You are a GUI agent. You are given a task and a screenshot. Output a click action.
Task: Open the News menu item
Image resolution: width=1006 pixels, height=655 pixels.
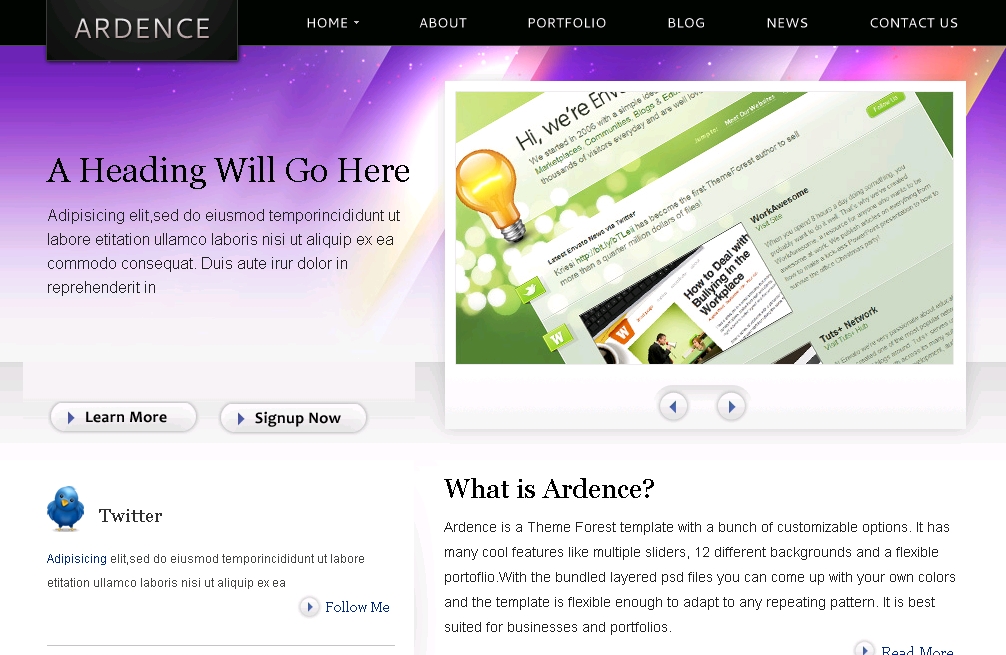pos(787,23)
